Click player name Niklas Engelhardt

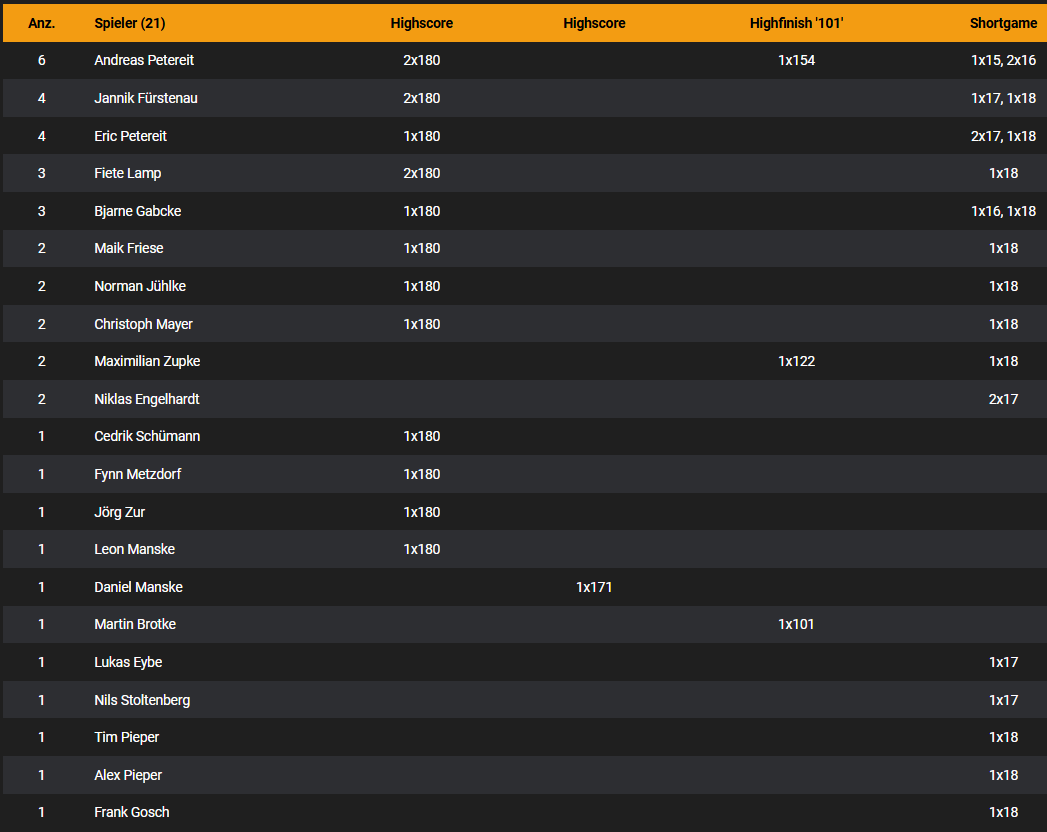[147, 399]
